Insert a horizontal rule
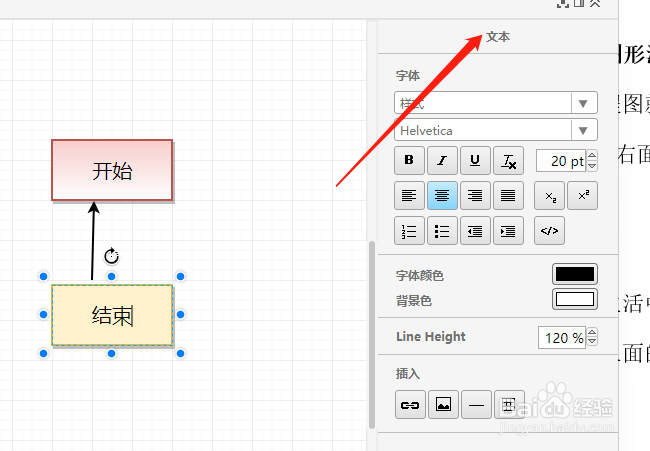Image resolution: width=650 pixels, height=451 pixels. point(476,405)
